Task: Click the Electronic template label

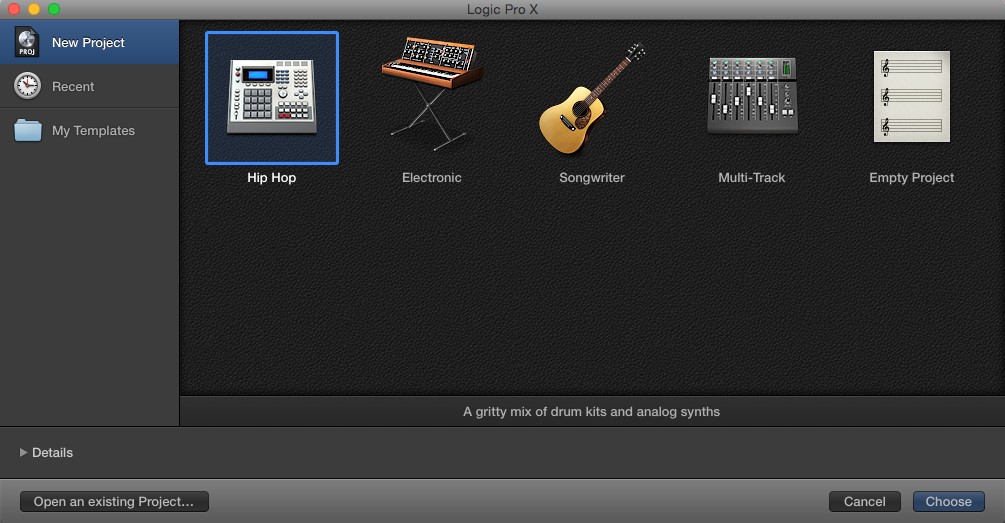Action: [432, 178]
